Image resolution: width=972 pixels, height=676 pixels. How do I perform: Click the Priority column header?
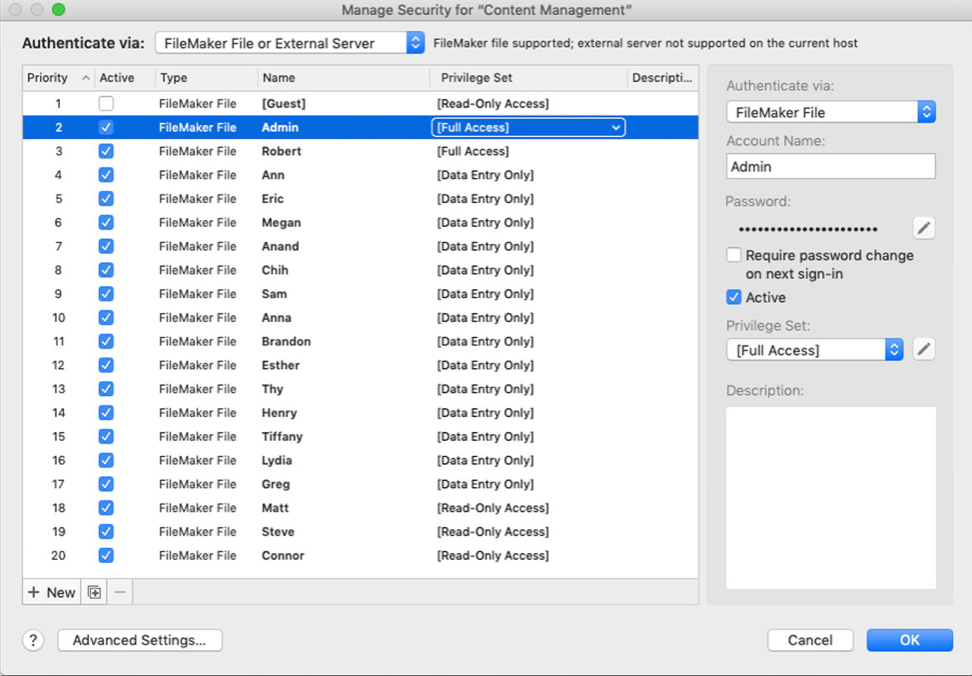pos(47,78)
